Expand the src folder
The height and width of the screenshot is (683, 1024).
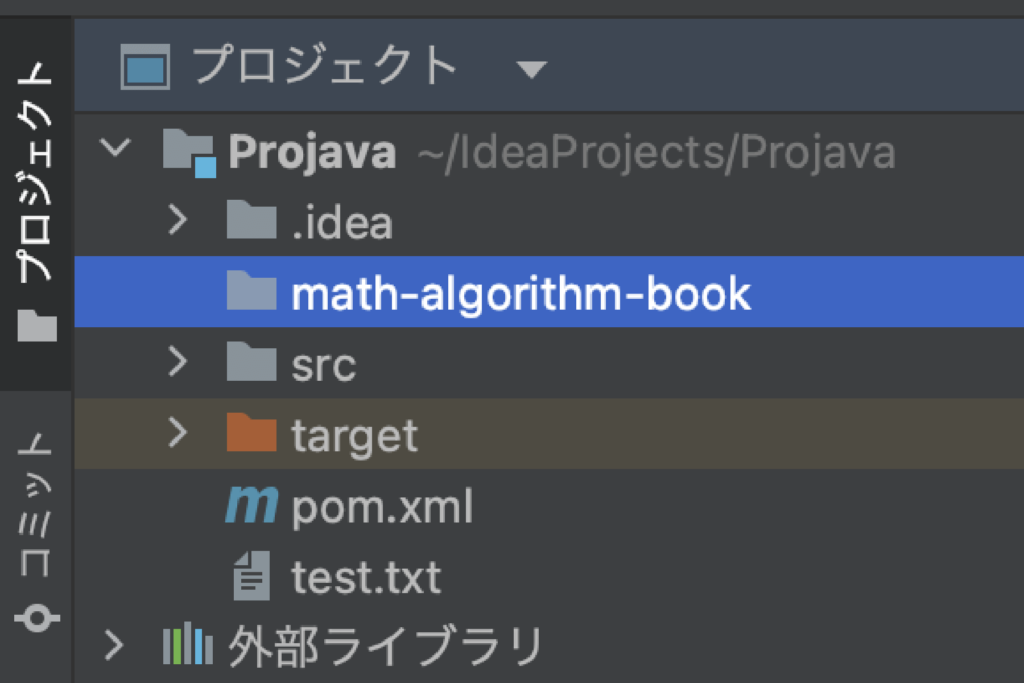177,362
